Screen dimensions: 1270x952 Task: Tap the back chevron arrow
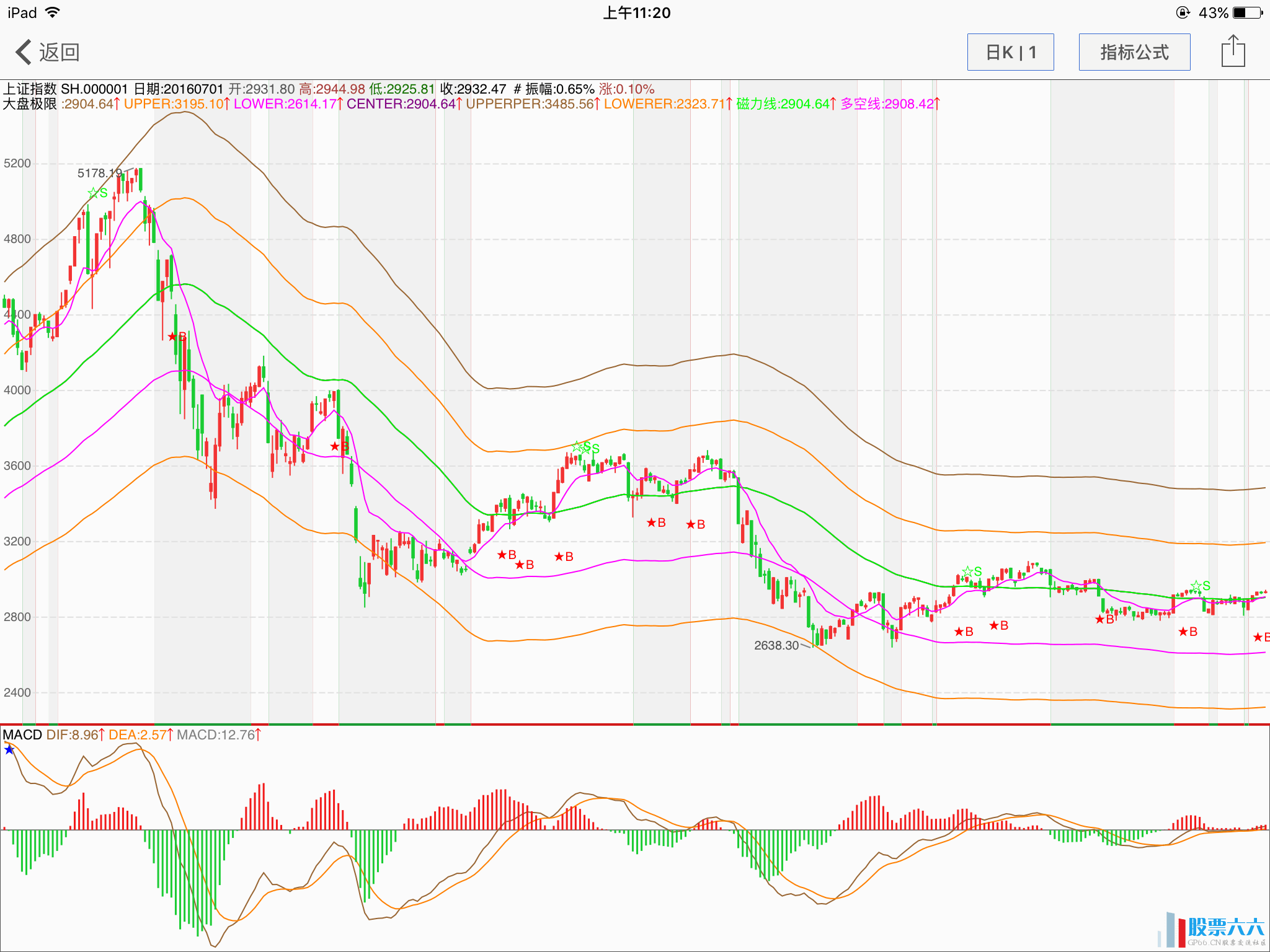[x=24, y=52]
